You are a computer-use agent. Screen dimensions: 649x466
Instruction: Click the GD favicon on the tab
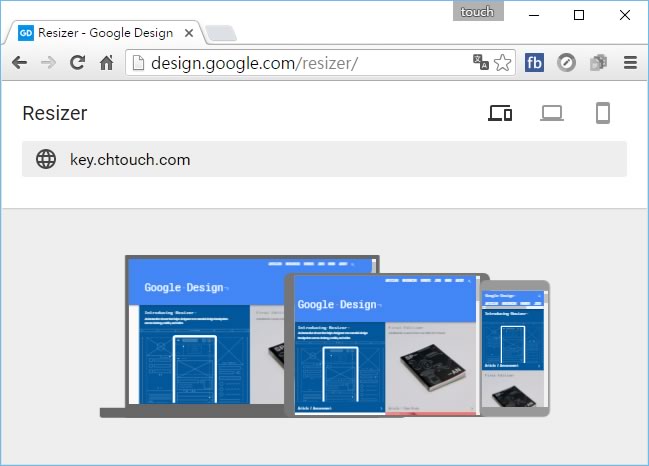26,33
